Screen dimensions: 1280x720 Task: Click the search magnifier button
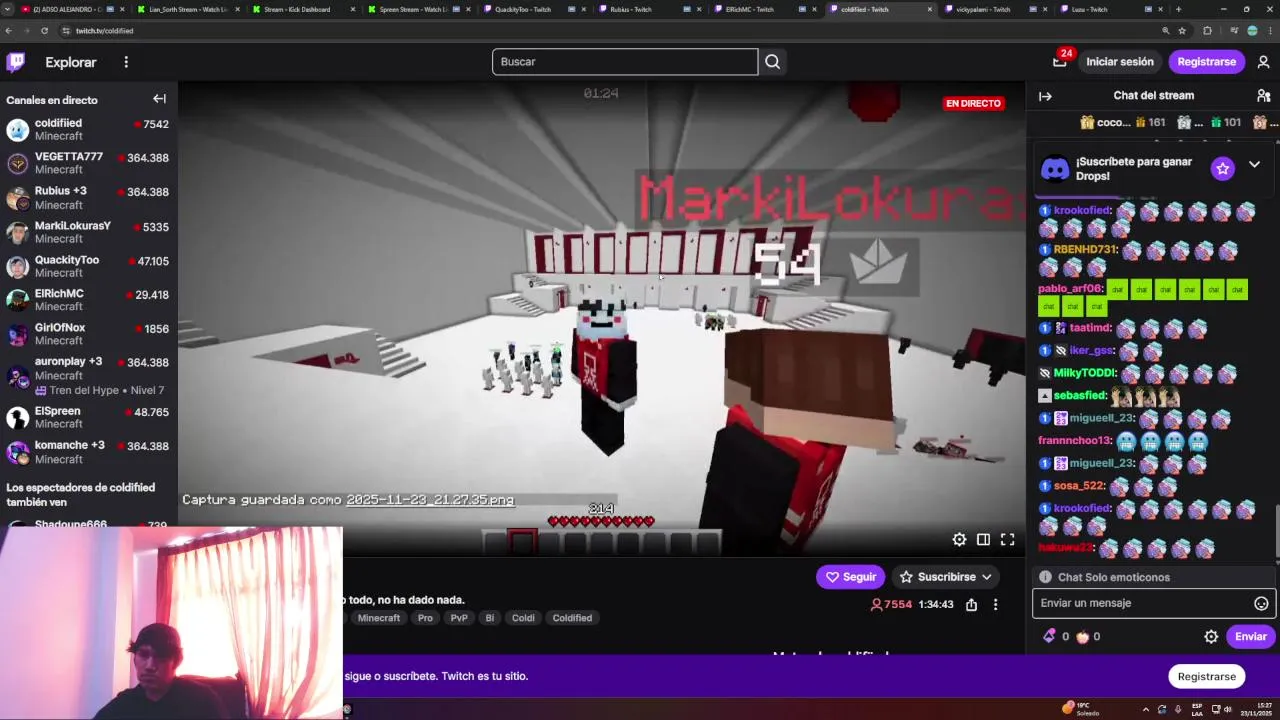coord(772,62)
